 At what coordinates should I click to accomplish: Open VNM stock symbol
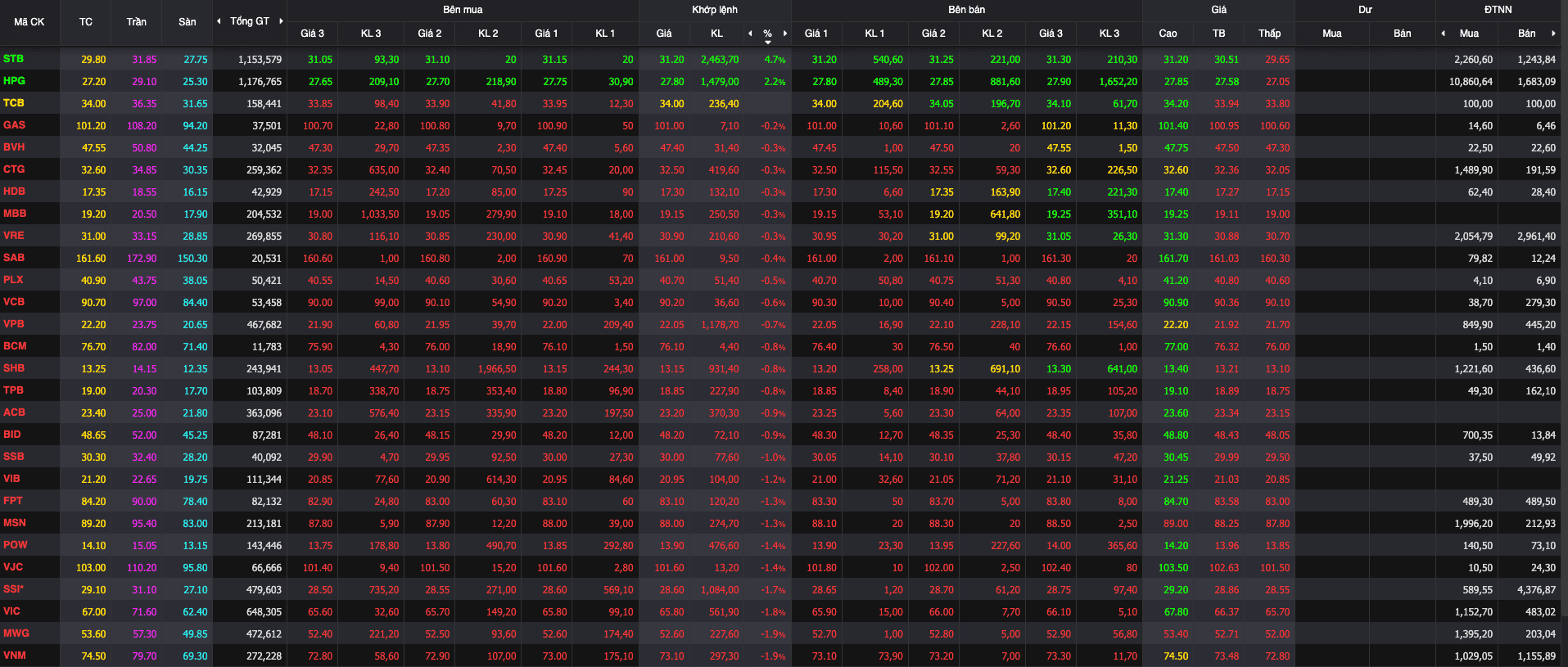(x=15, y=656)
